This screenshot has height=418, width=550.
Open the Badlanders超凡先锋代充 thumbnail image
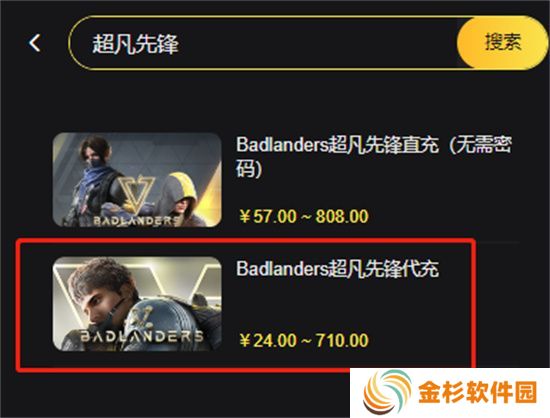[137, 304]
